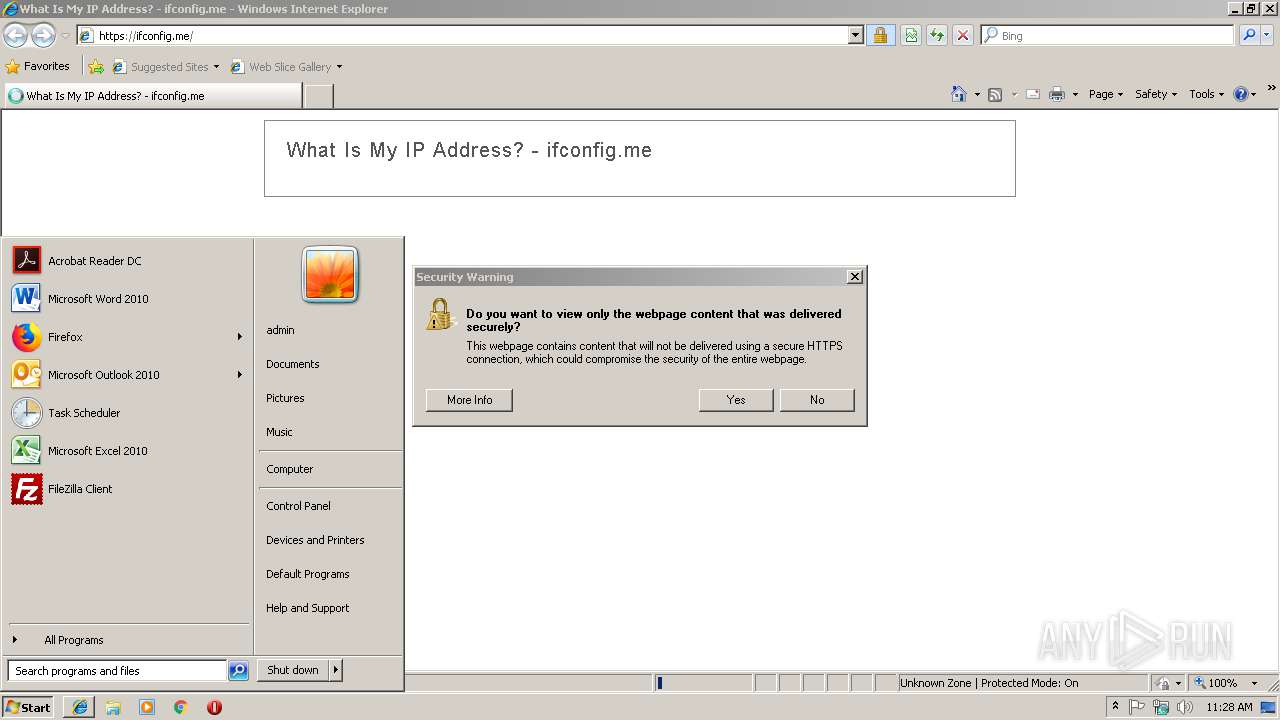The image size is (1280, 720).
Task: Click Internet Explorer taskbar icon
Action: point(79,707)
